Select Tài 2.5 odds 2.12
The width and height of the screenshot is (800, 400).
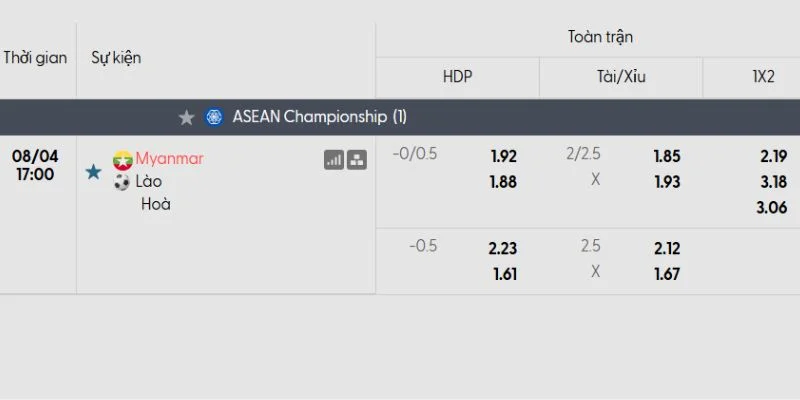pyautogui.click(x=666, y=248)
